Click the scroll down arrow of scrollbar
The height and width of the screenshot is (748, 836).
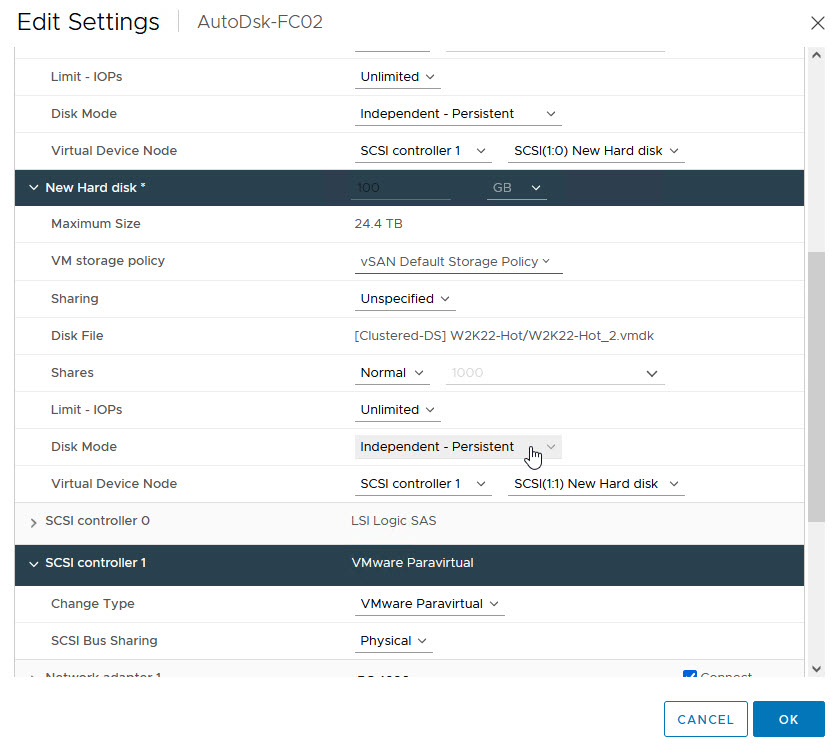tap(816, 668)
